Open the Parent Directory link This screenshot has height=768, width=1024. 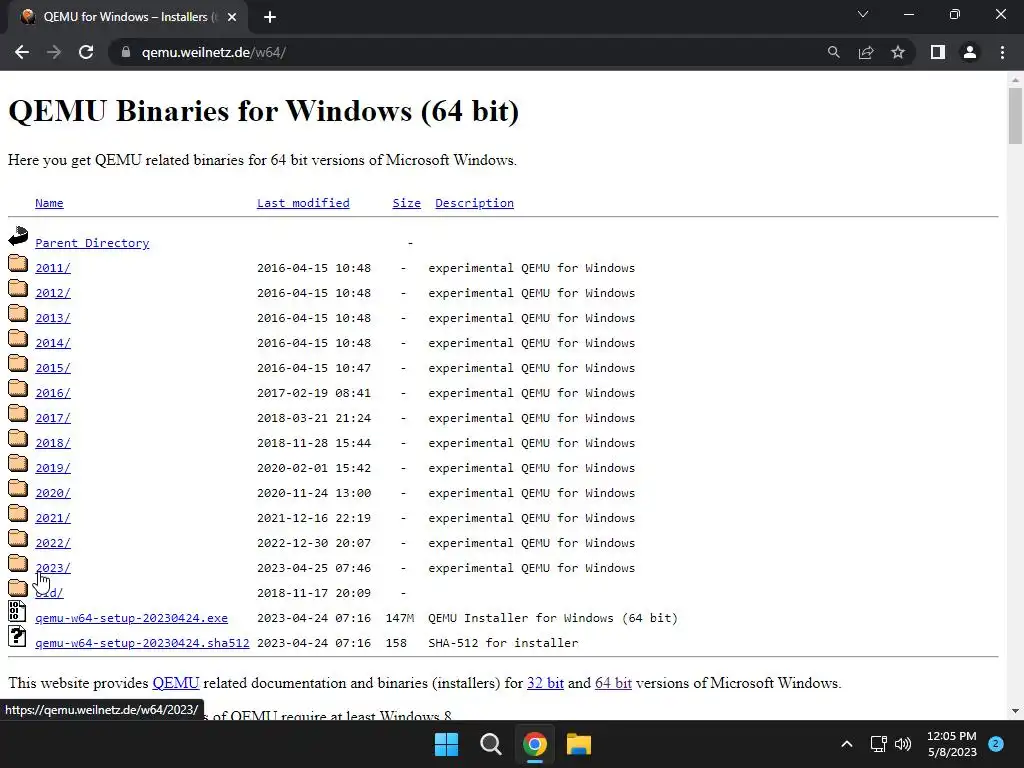point(92,243)
